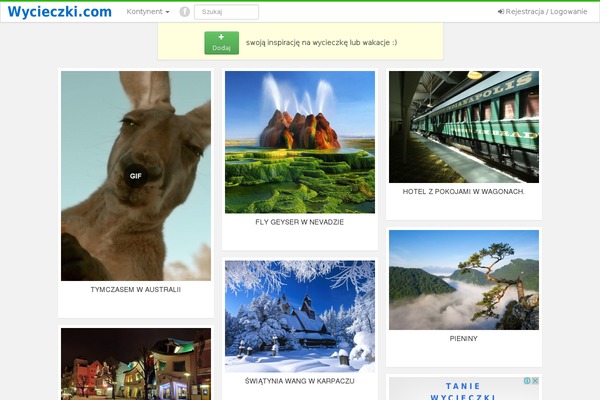Open the Tanie Wycieczki ad banner
This screenshot has height=400, width=600.
tap(464, 390)
